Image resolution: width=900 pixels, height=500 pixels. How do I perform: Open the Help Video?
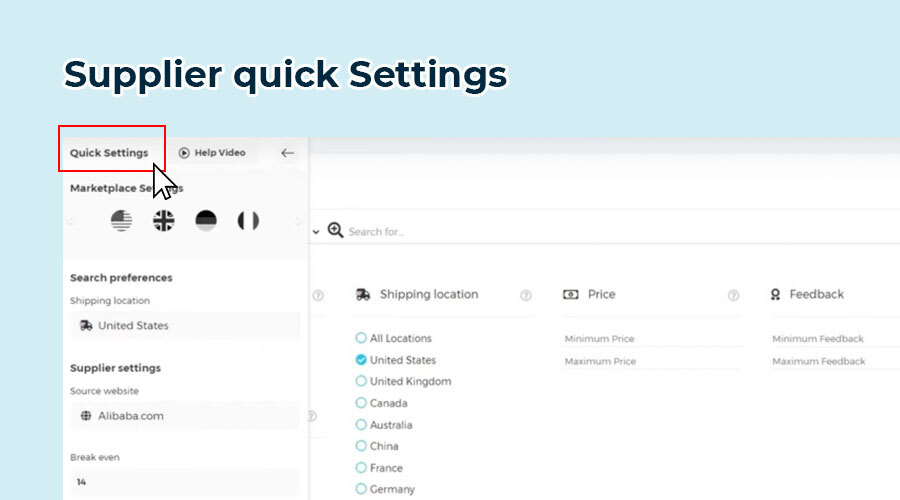tap(211, 153)
